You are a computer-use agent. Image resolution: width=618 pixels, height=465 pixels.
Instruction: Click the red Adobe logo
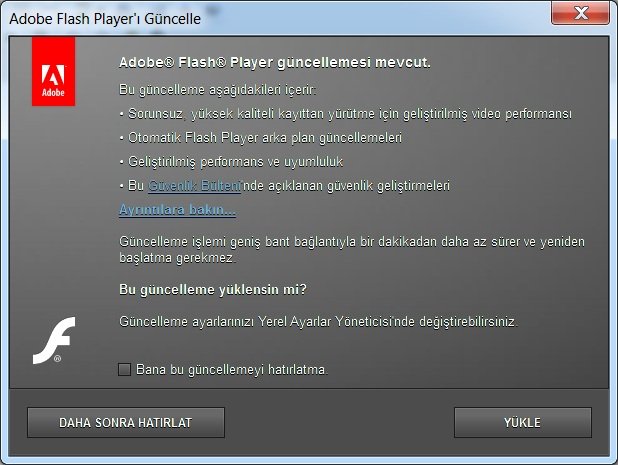pyautogui.click(x=54, y=71)
